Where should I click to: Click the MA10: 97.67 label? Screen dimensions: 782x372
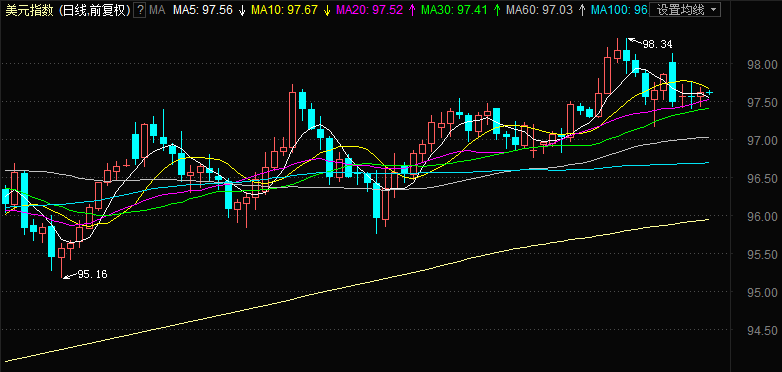pyautogui.click(x=284, y=10)
